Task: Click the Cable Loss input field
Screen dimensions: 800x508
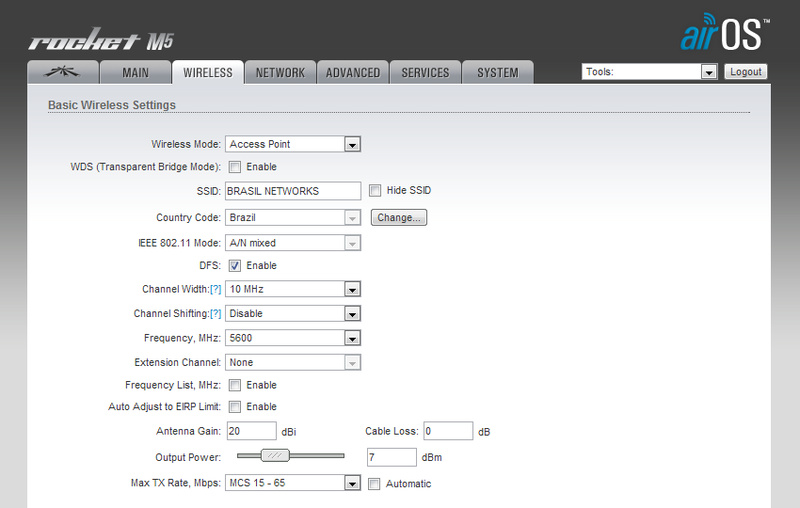Action: (x=448, y=431)
